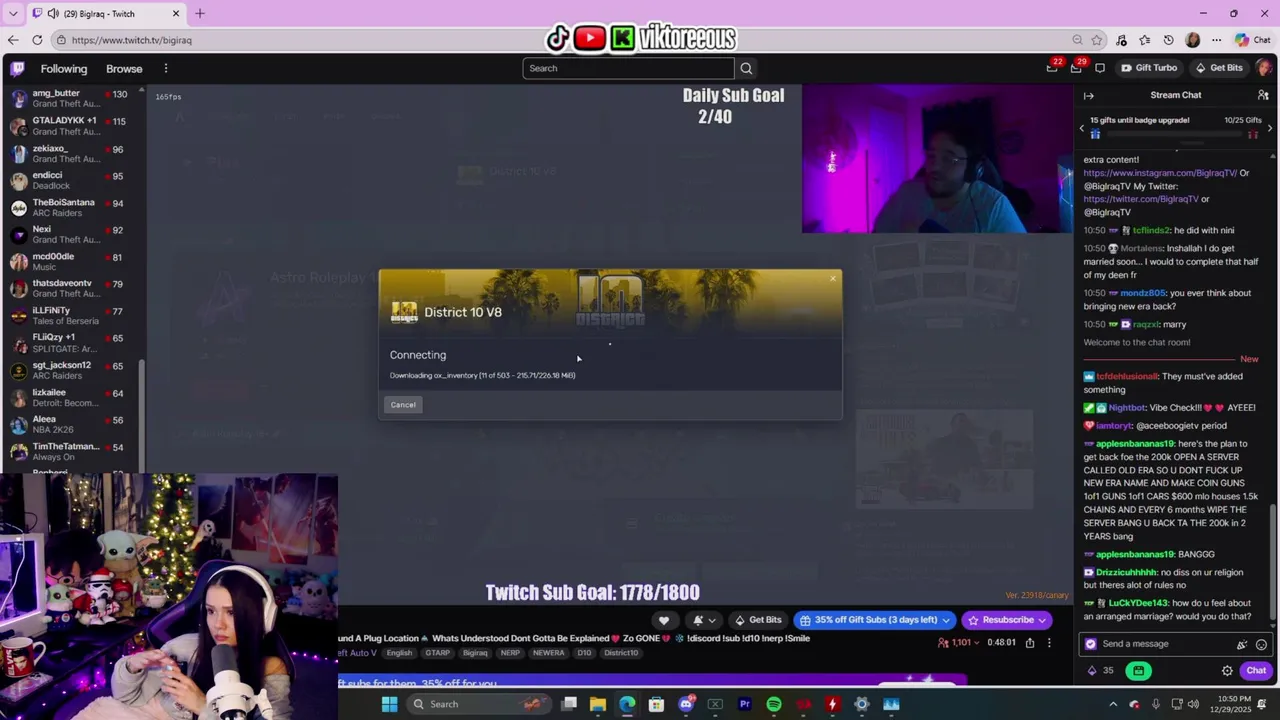Click the District10 stream tag

coord(621,653)
